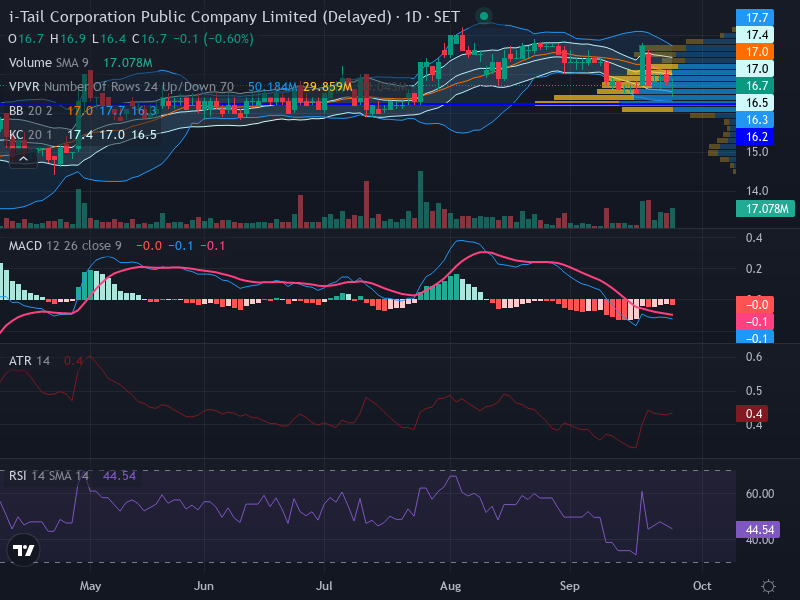The height and width of the screenshot is (600, 800).
Task: Click the May label on time axis
Action: point(90,586)
